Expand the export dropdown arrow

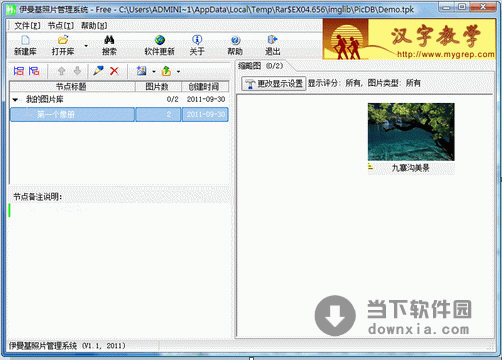[x=178, y=72]
